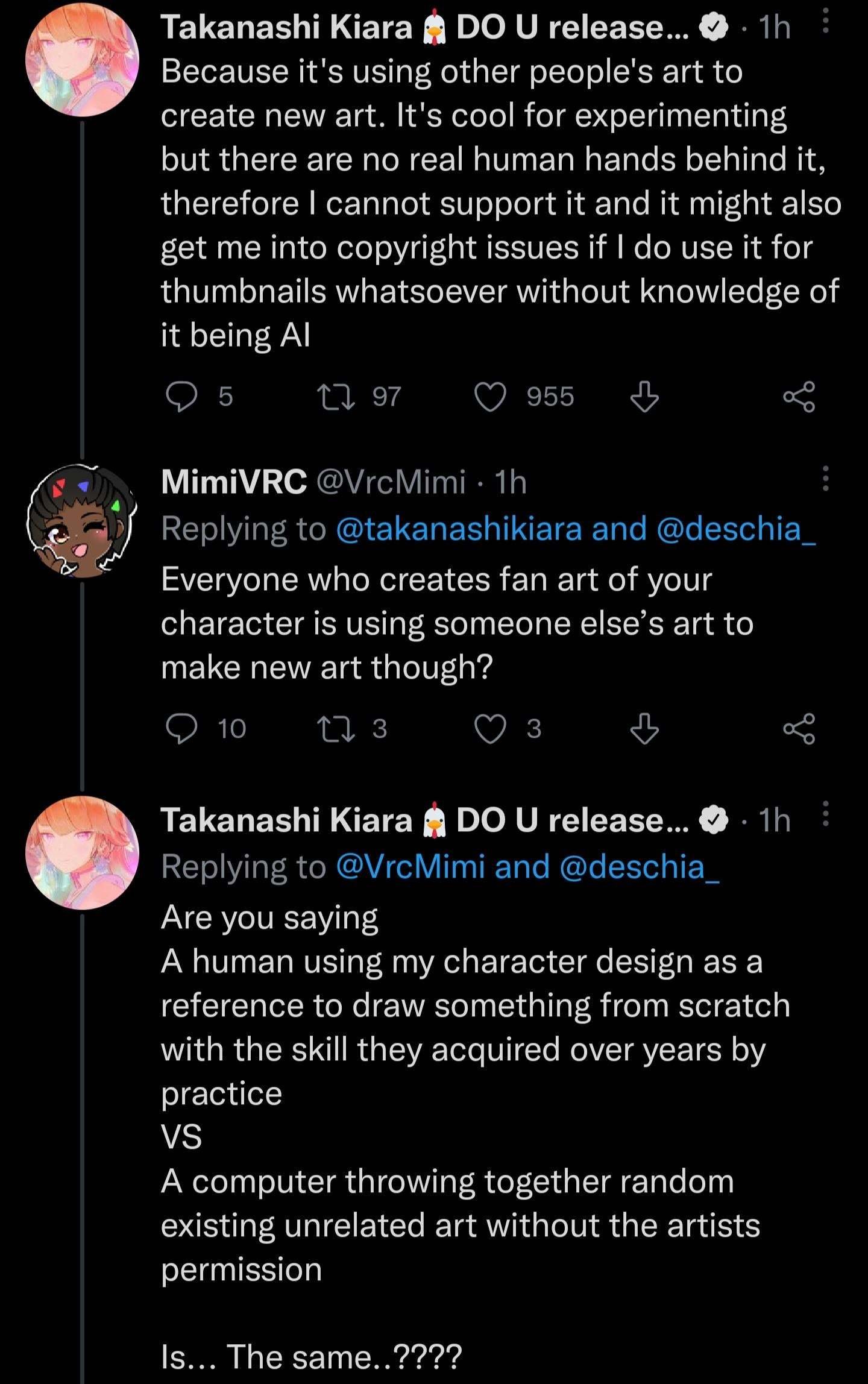
Task: Downvote MimiVRC's tweet
Action: pyautogui.click(x=644, y=729)
